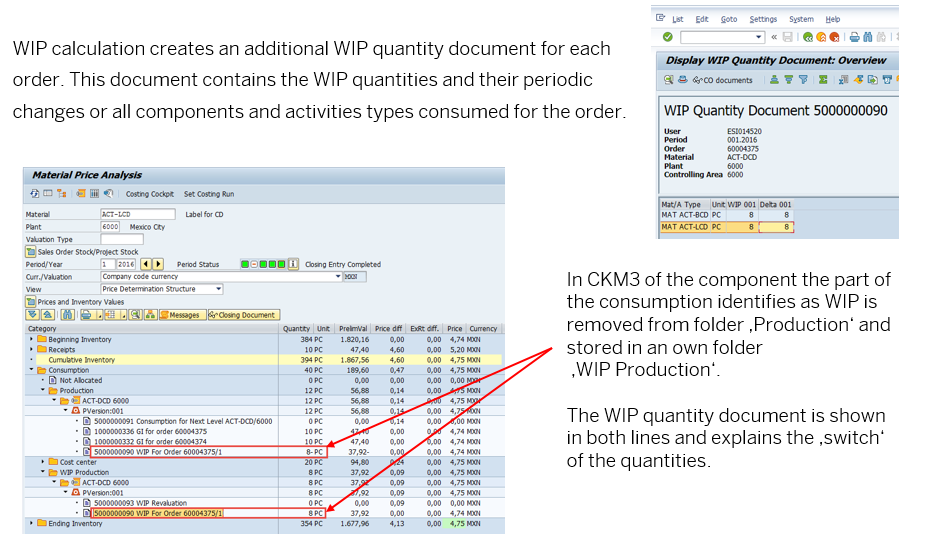Click the PrelimVal column header
Viewport: 928px width, 547px height.
[353, 329]
